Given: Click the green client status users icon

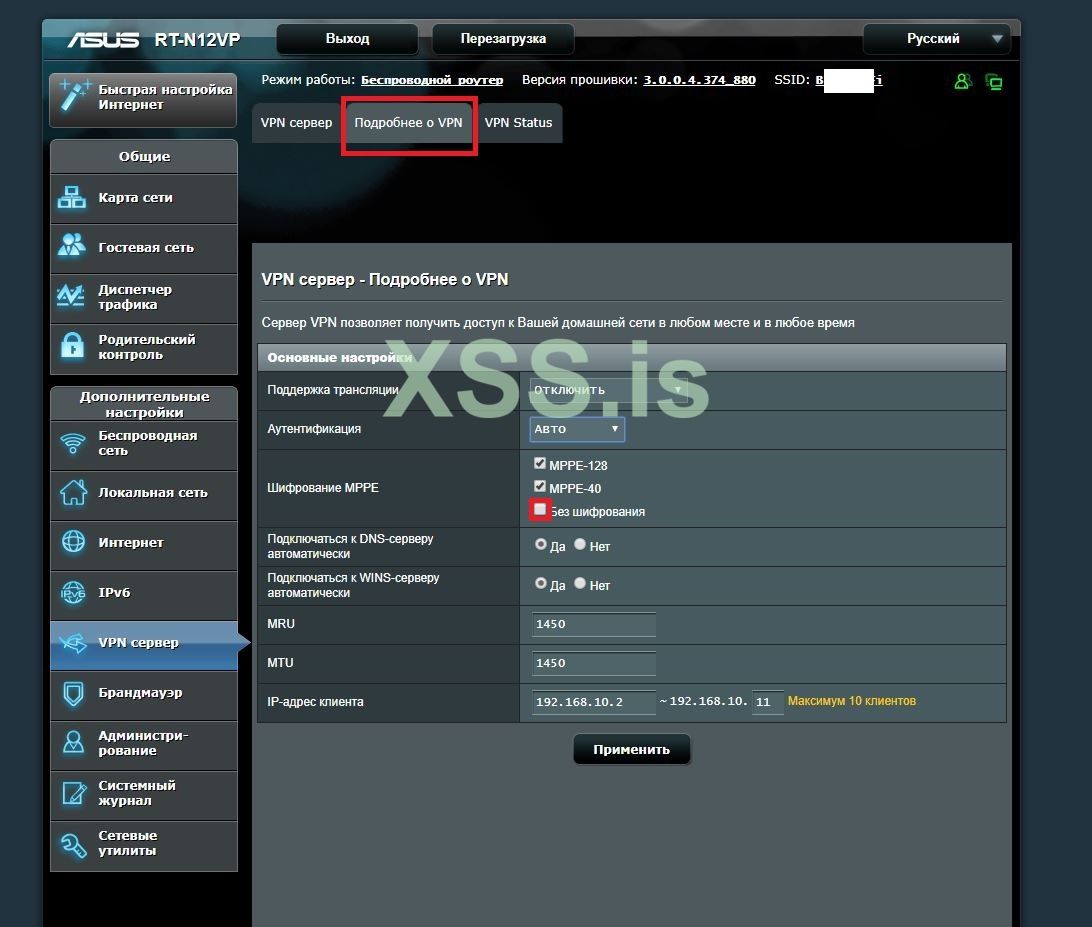Looking at the screenshot, I should coord(962,81).
